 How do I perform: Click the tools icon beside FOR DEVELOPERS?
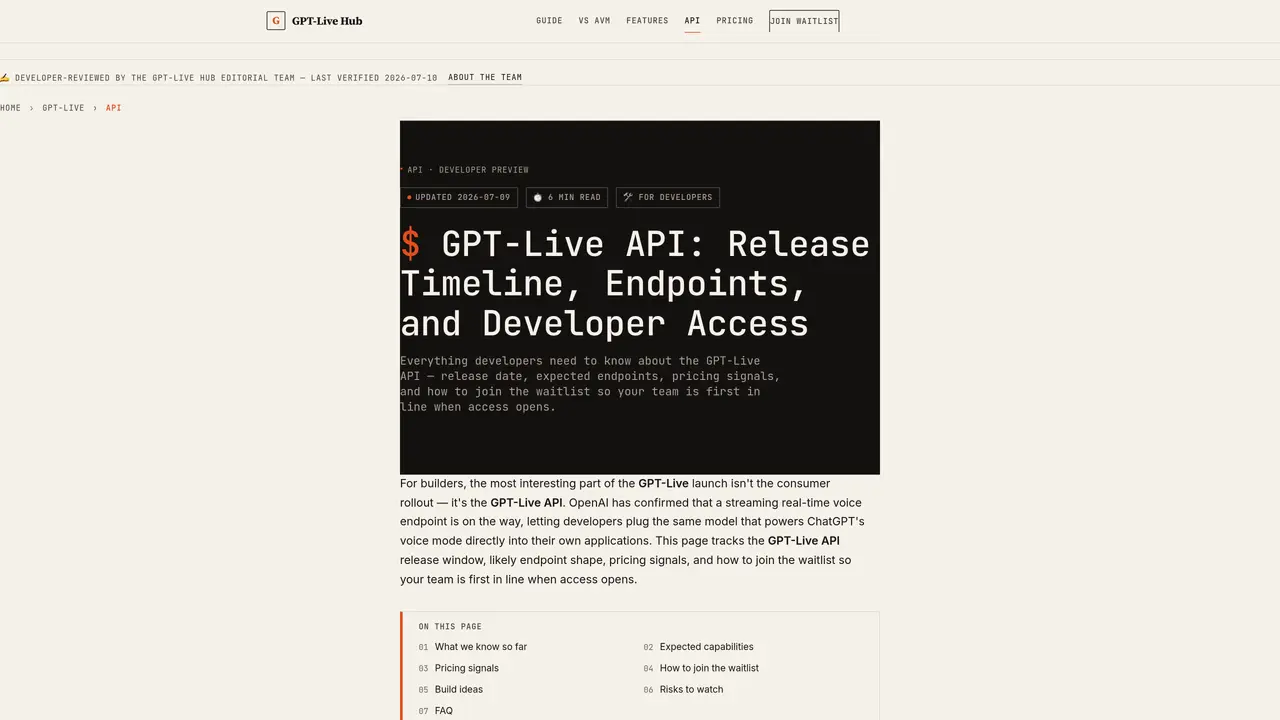pyautogui.click(x=628, y=197)
